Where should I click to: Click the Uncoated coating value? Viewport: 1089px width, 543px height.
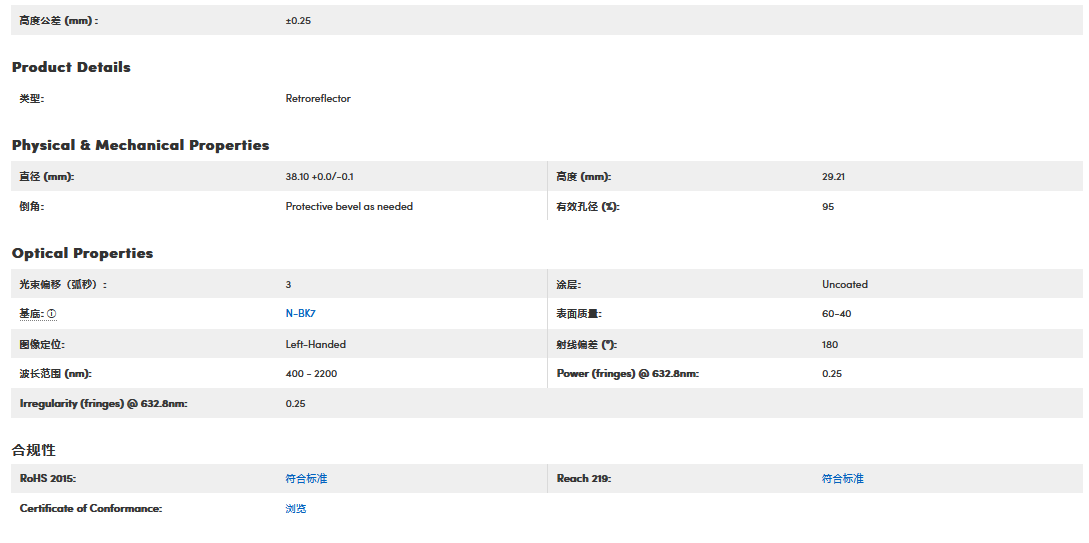tap(845, 285)
